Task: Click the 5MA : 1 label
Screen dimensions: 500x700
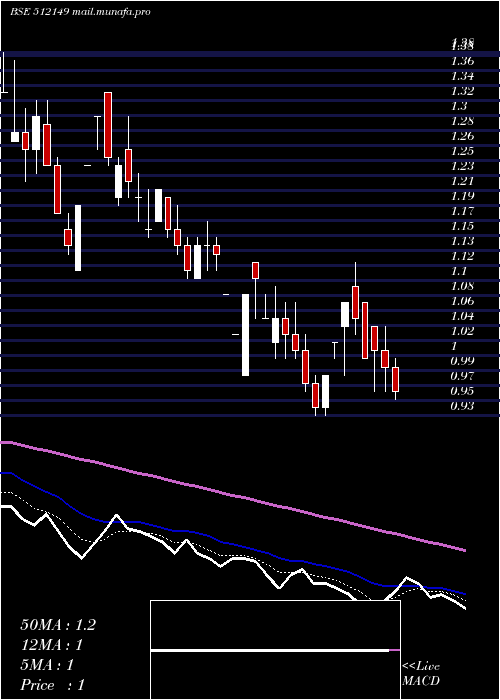Action: click(x=47, y=665)
